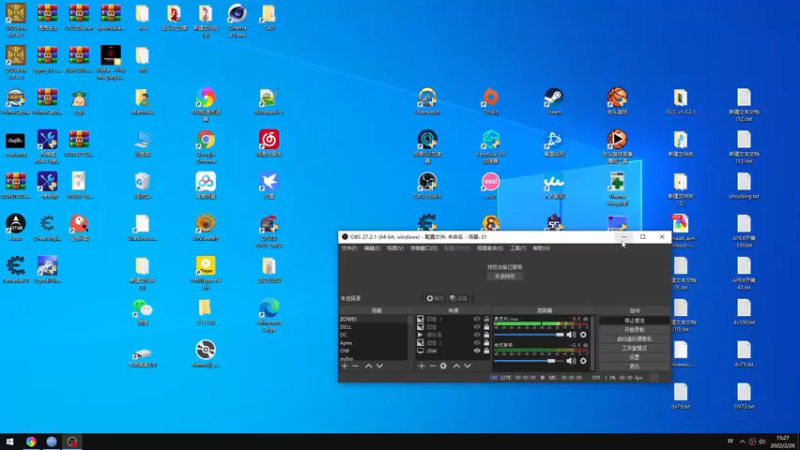Move the selected source up in the list
The height and width of the screenshot is (450, 800).
(456, 366)
